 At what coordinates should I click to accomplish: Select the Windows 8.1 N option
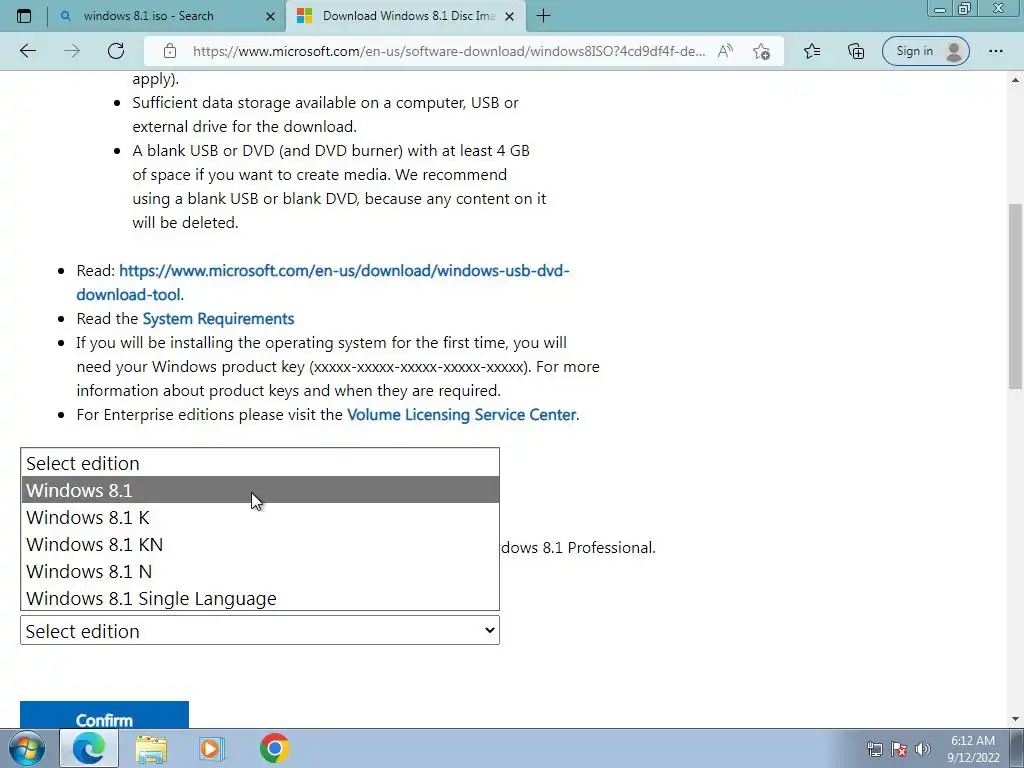(260, 571)
